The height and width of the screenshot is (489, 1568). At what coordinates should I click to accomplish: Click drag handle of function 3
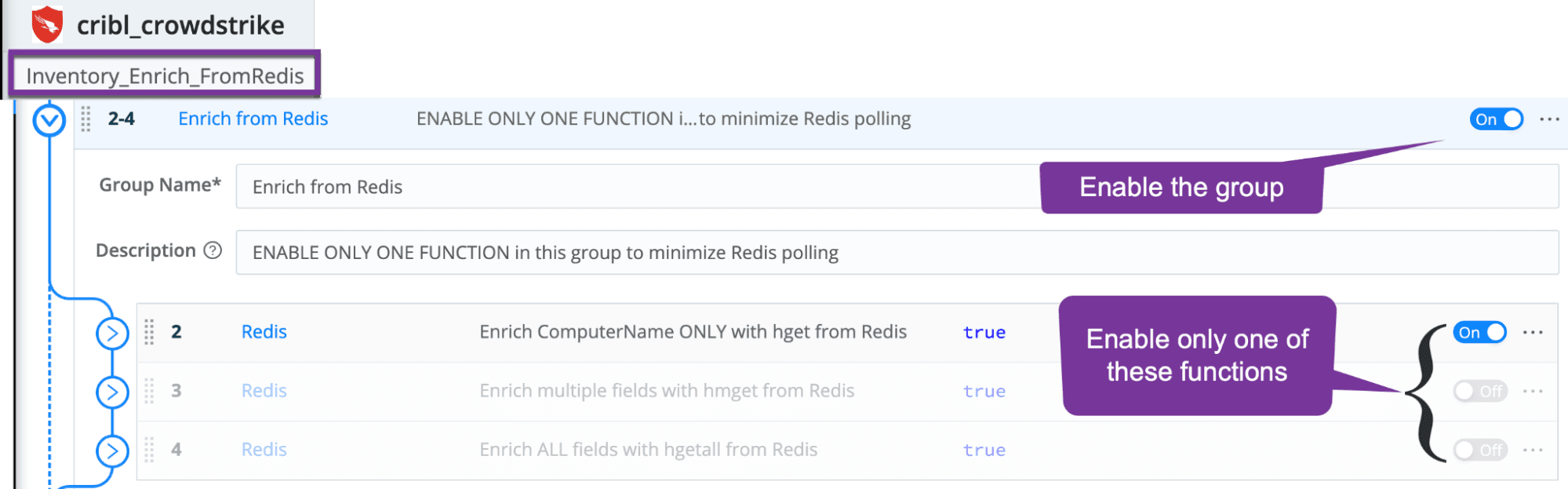[x=149, y=391]
